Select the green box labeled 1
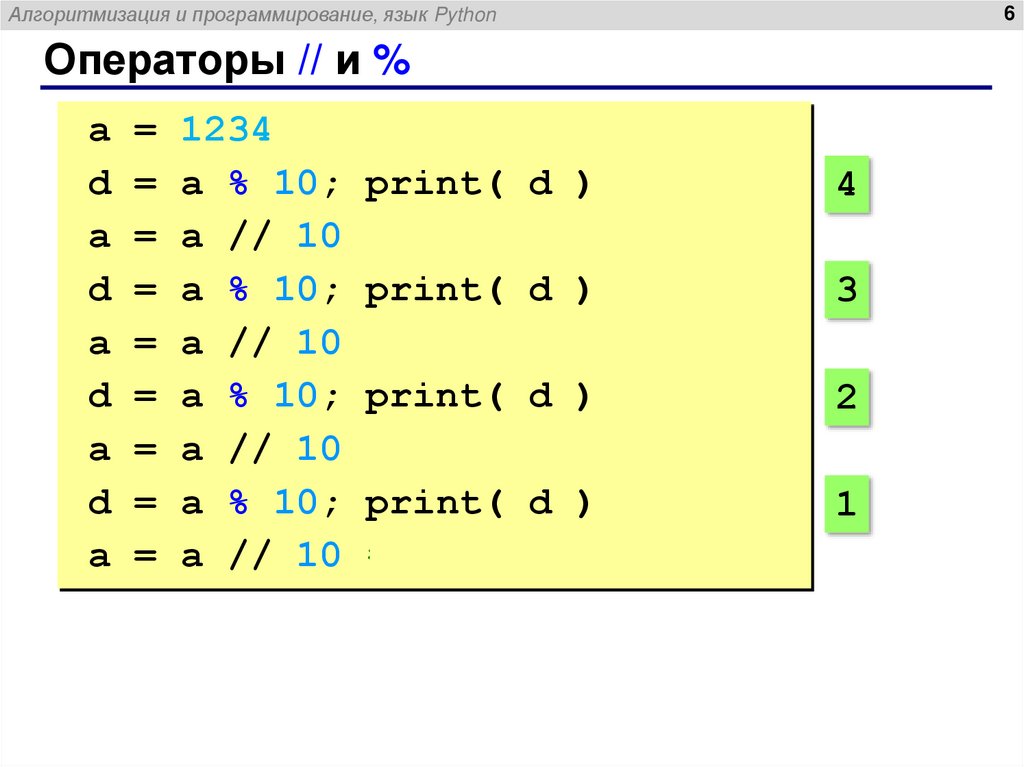 point(845,505)
